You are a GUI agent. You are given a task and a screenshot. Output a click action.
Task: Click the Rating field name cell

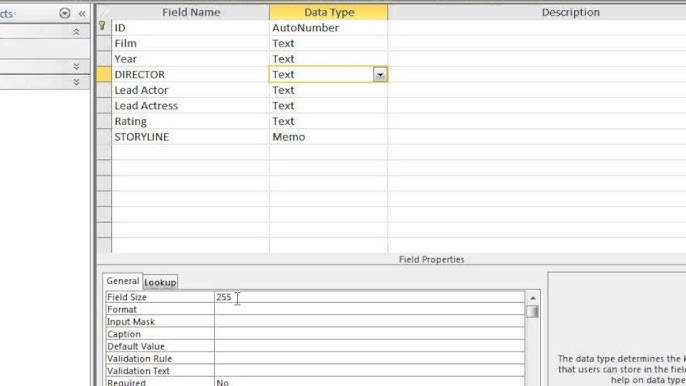190,121
